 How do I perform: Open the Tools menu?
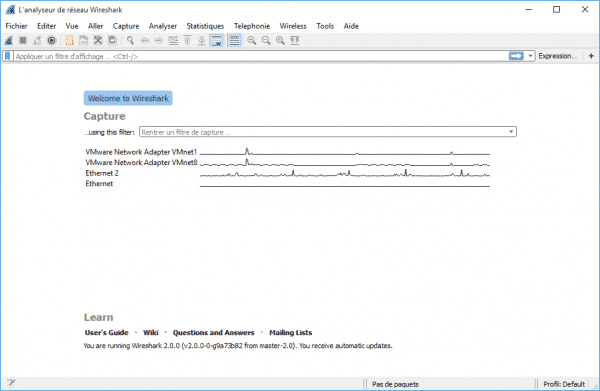click(325, 26)
